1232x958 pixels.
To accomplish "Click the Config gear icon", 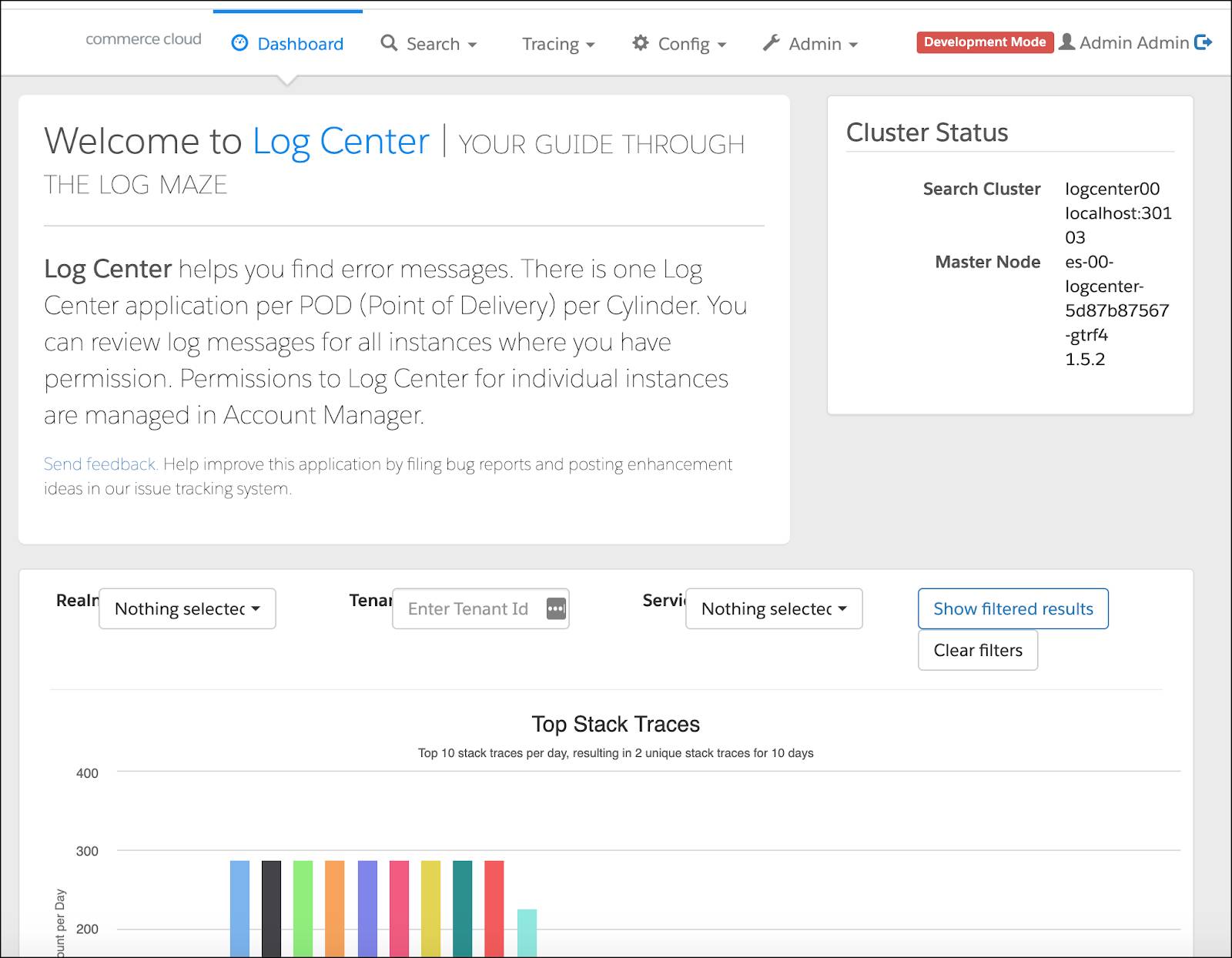I will 641,43.
